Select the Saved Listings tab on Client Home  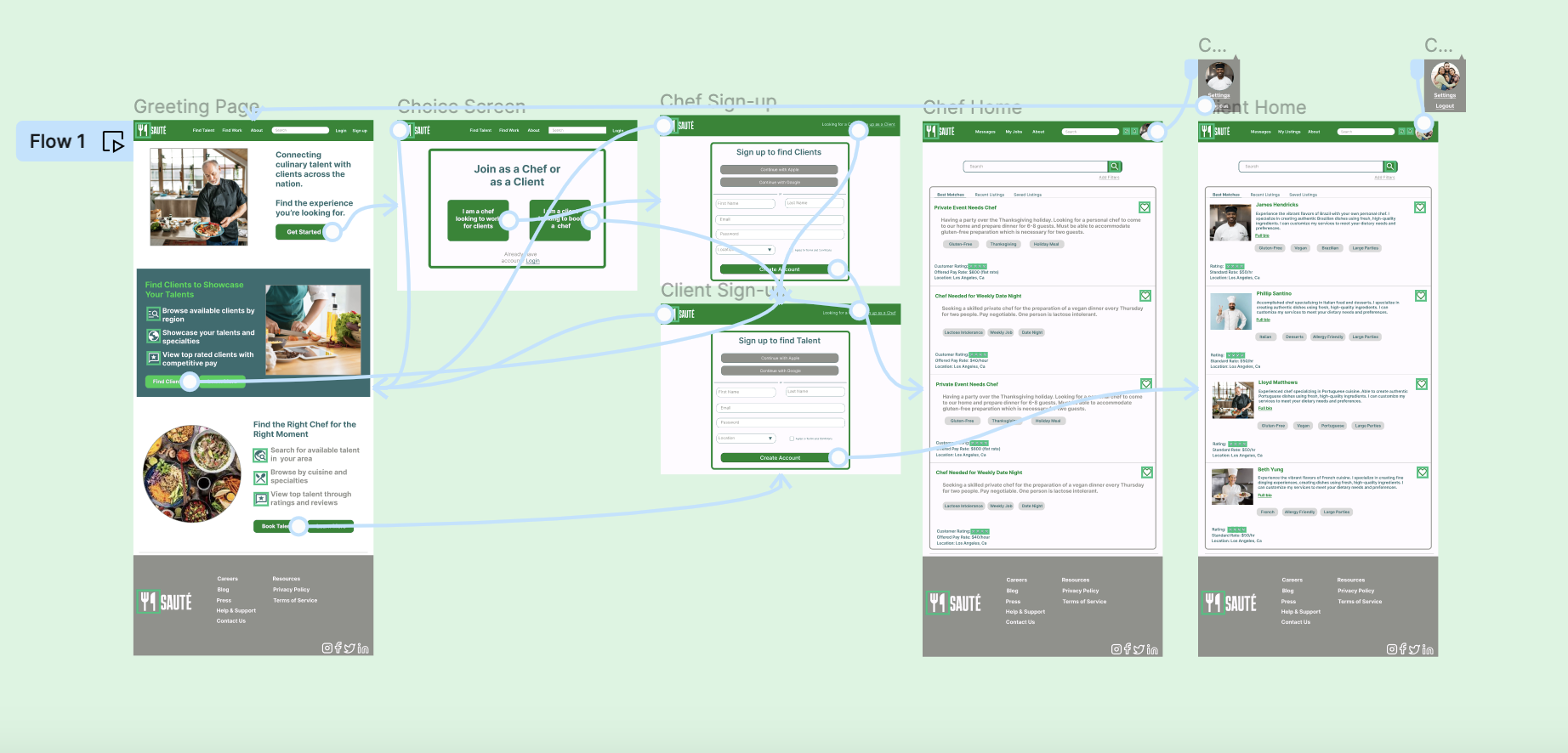1303,195
